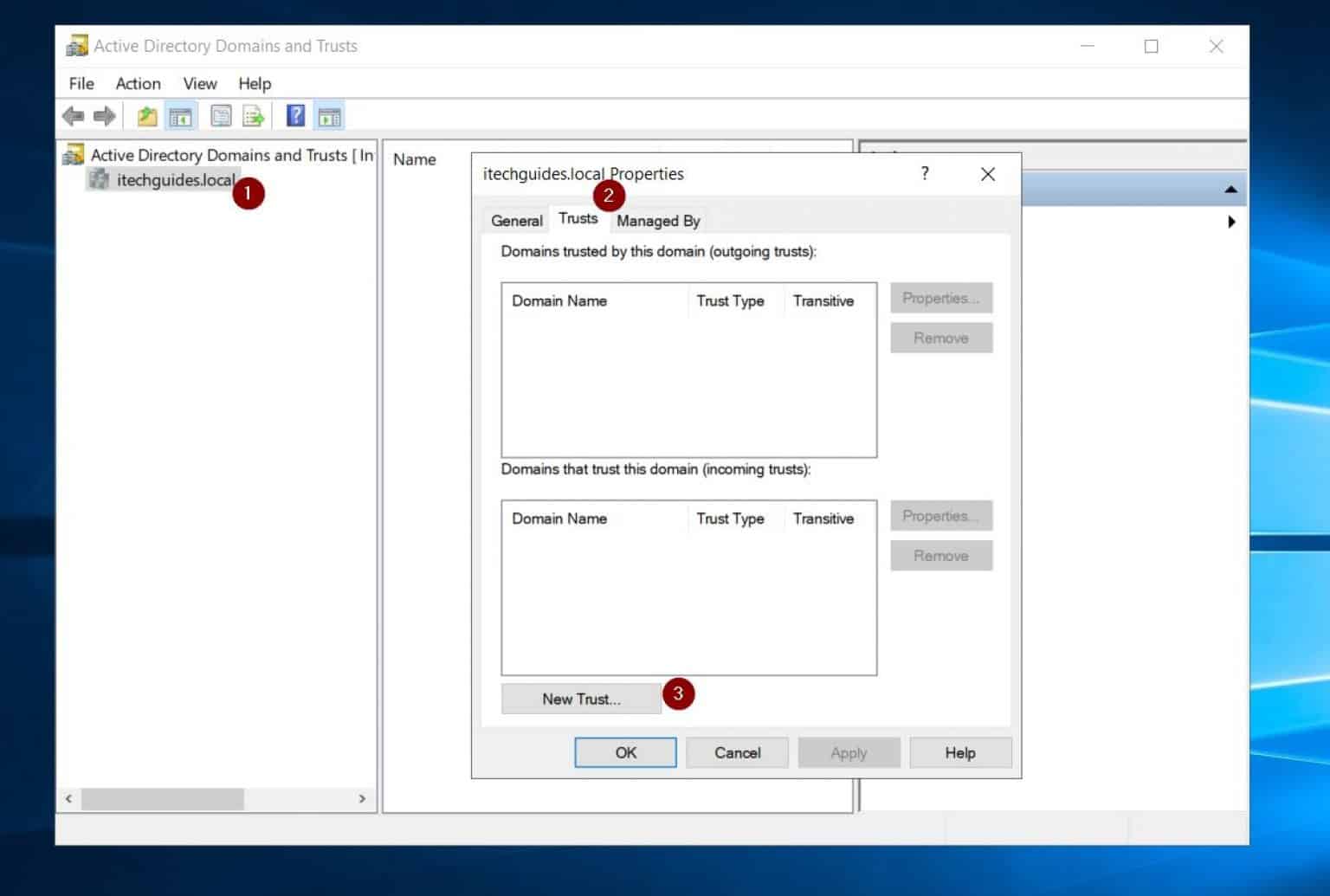Switch to the General tab
1330x896 pixels.
(x=516, y=221)
